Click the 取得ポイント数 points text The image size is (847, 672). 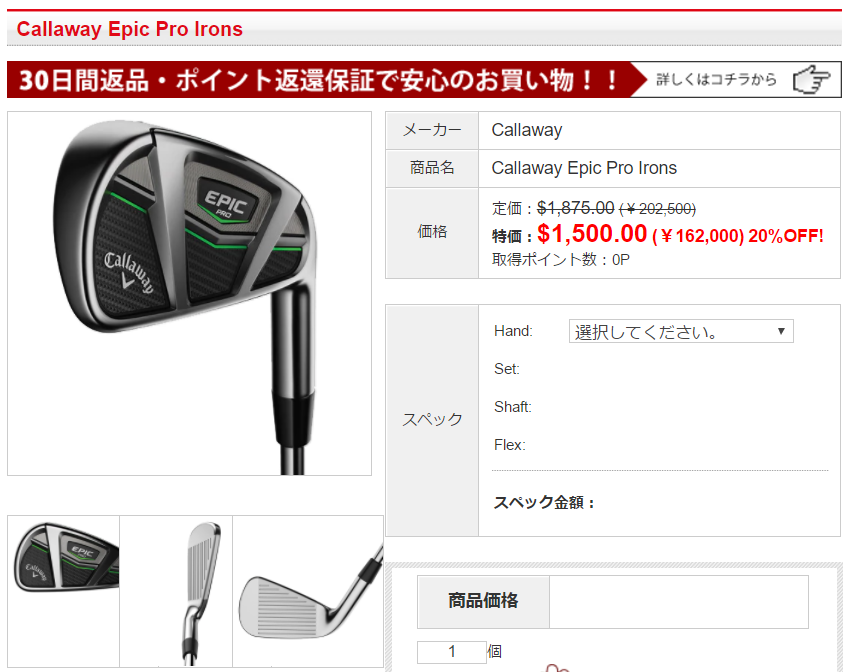tap(561, 260)
